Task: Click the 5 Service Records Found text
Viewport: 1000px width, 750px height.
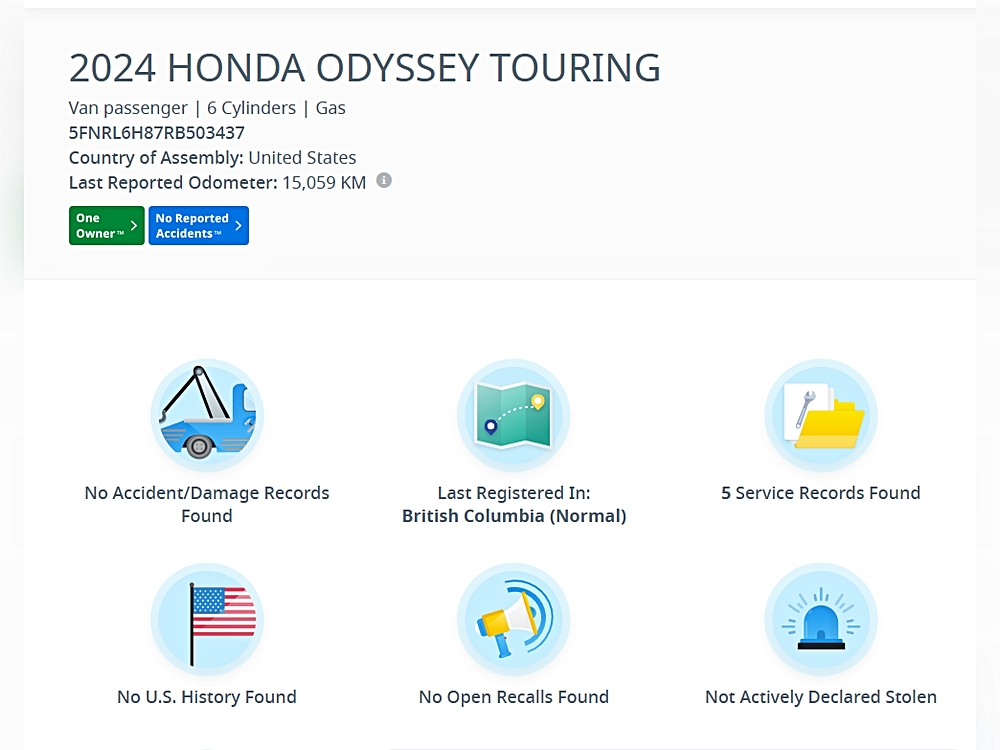Action: (x=820, y=493)
